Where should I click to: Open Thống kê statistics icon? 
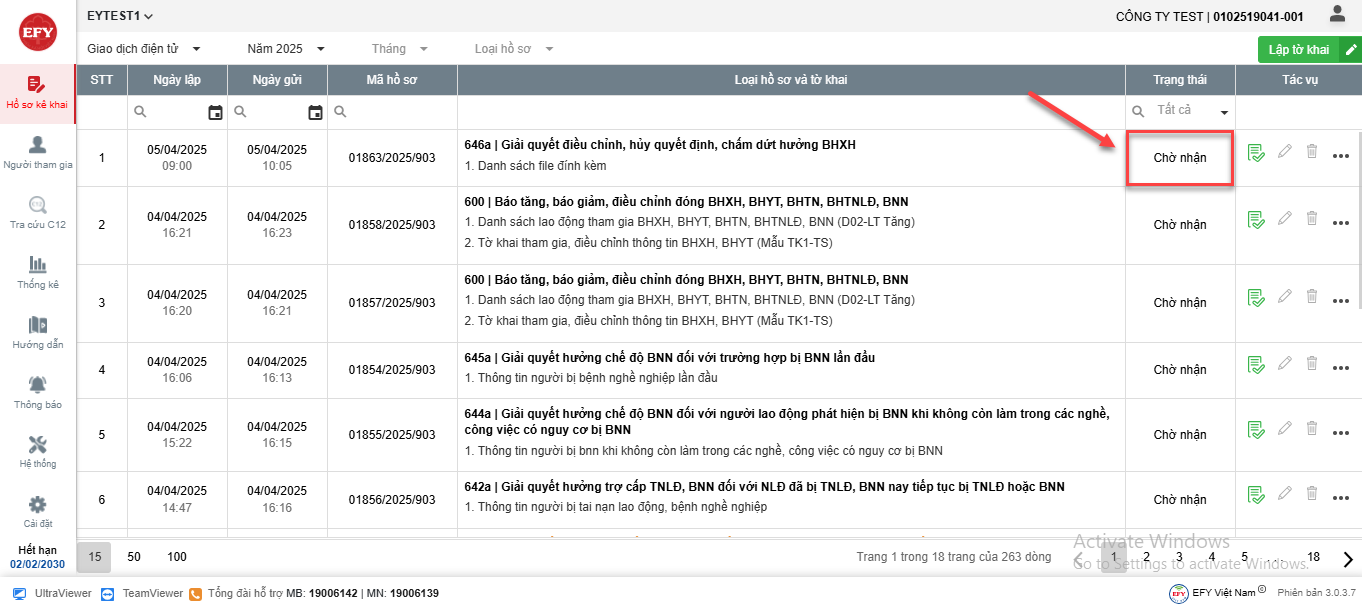38,272
